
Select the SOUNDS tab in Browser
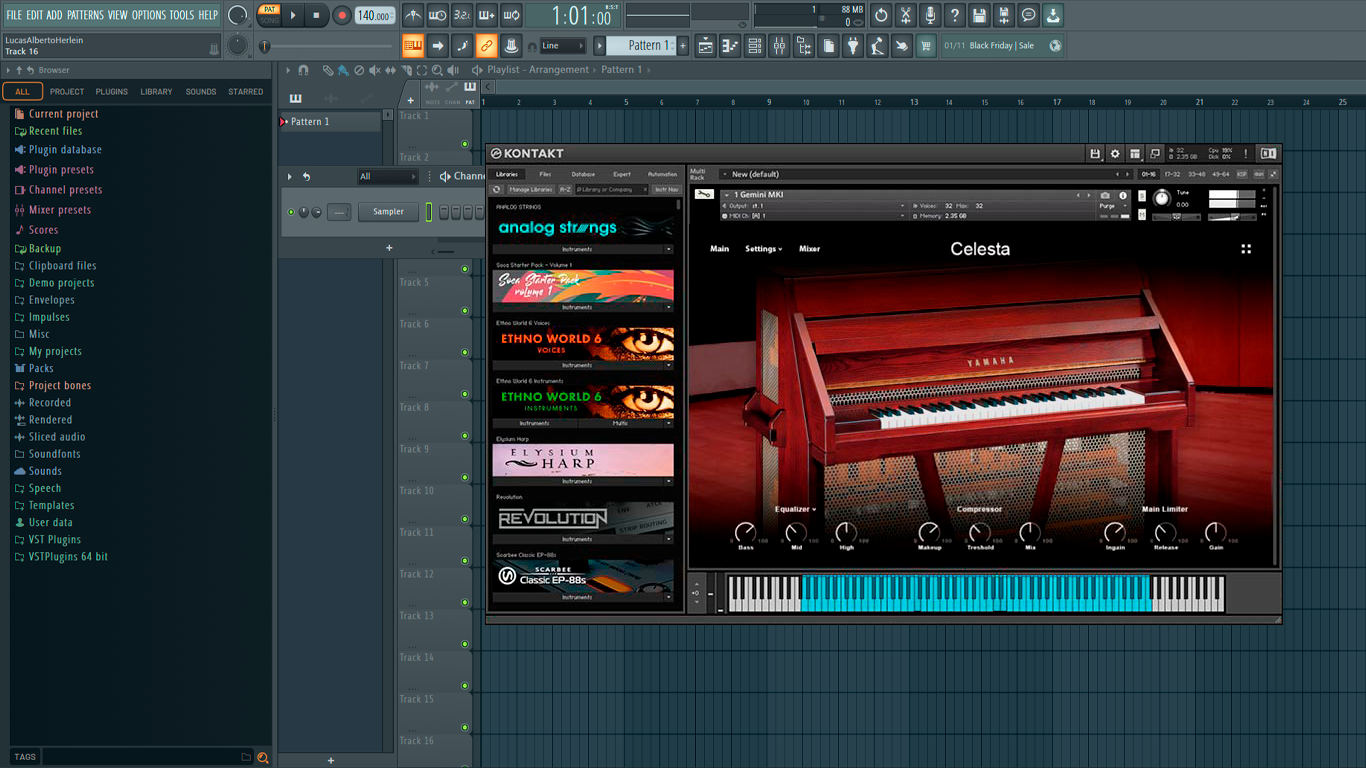click(201, 91)
